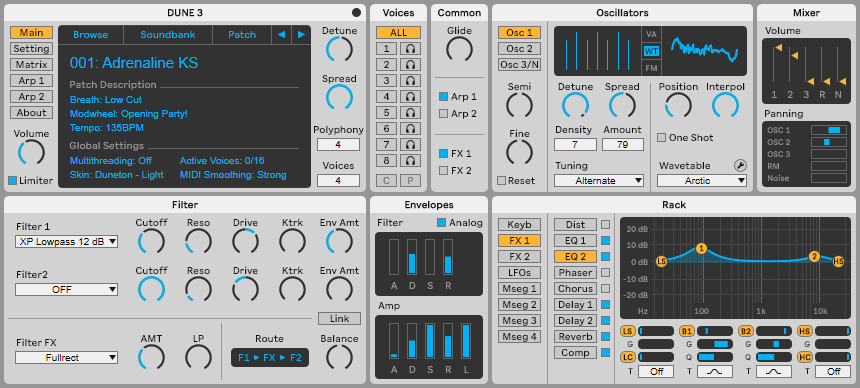This screenshot has height=388, width=860.
Task: Click the main Volume knob
Action: [31, 153]
